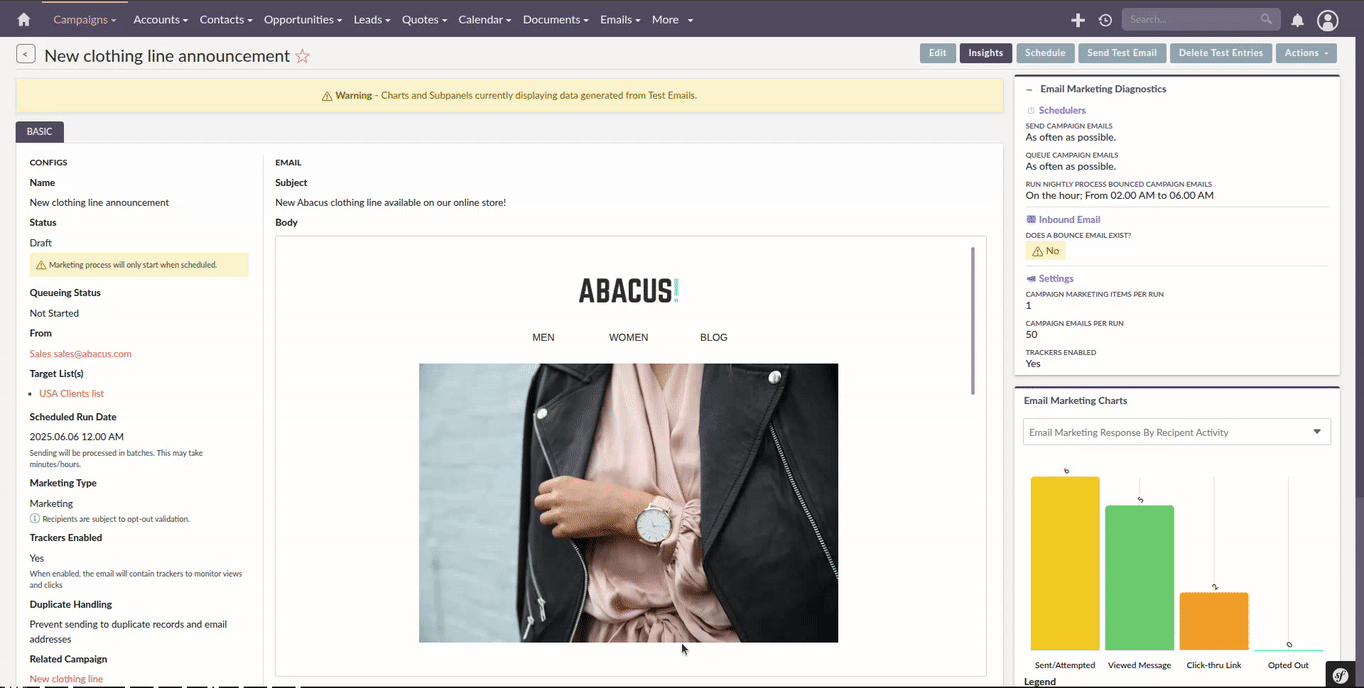Mark campaign as favorite with star
Viewport: 1364px width, 688px height.
click(x=302, y=57)
